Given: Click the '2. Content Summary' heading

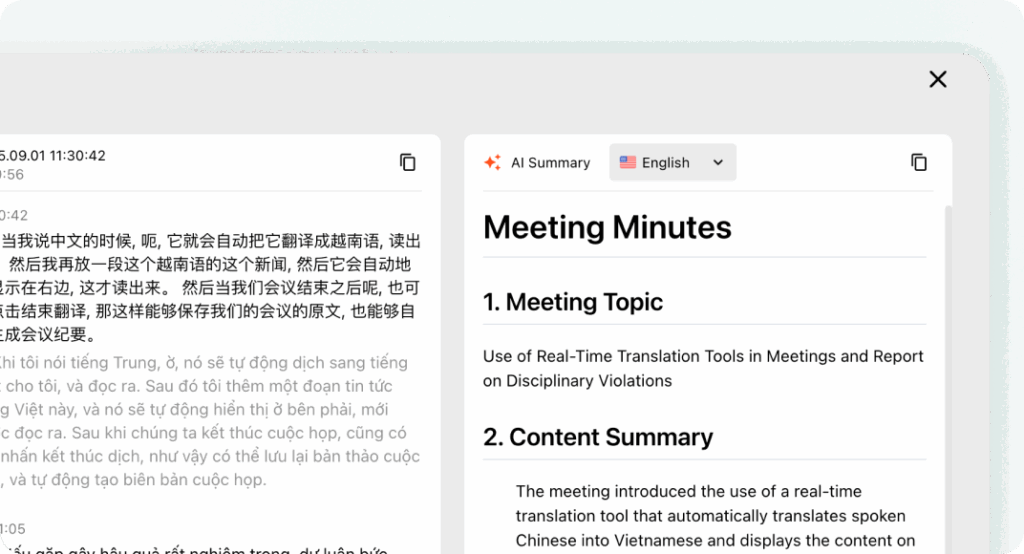Looking at the screenshot, I should 598,437.
